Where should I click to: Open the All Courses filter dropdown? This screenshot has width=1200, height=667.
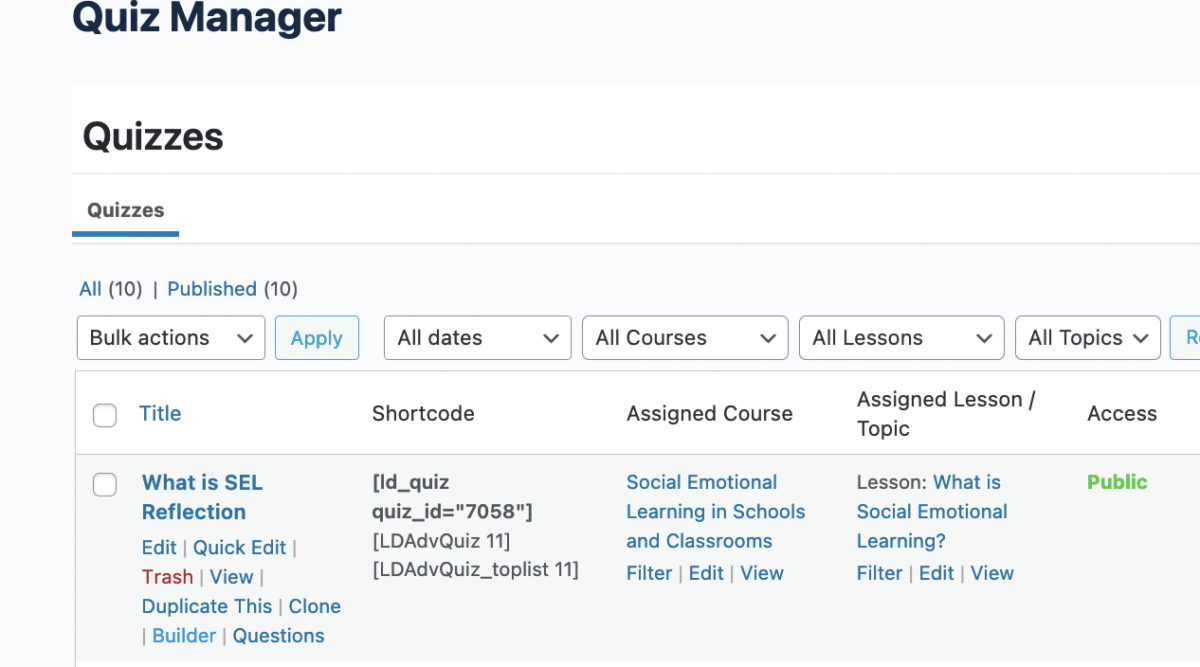(x=685, y=338)
